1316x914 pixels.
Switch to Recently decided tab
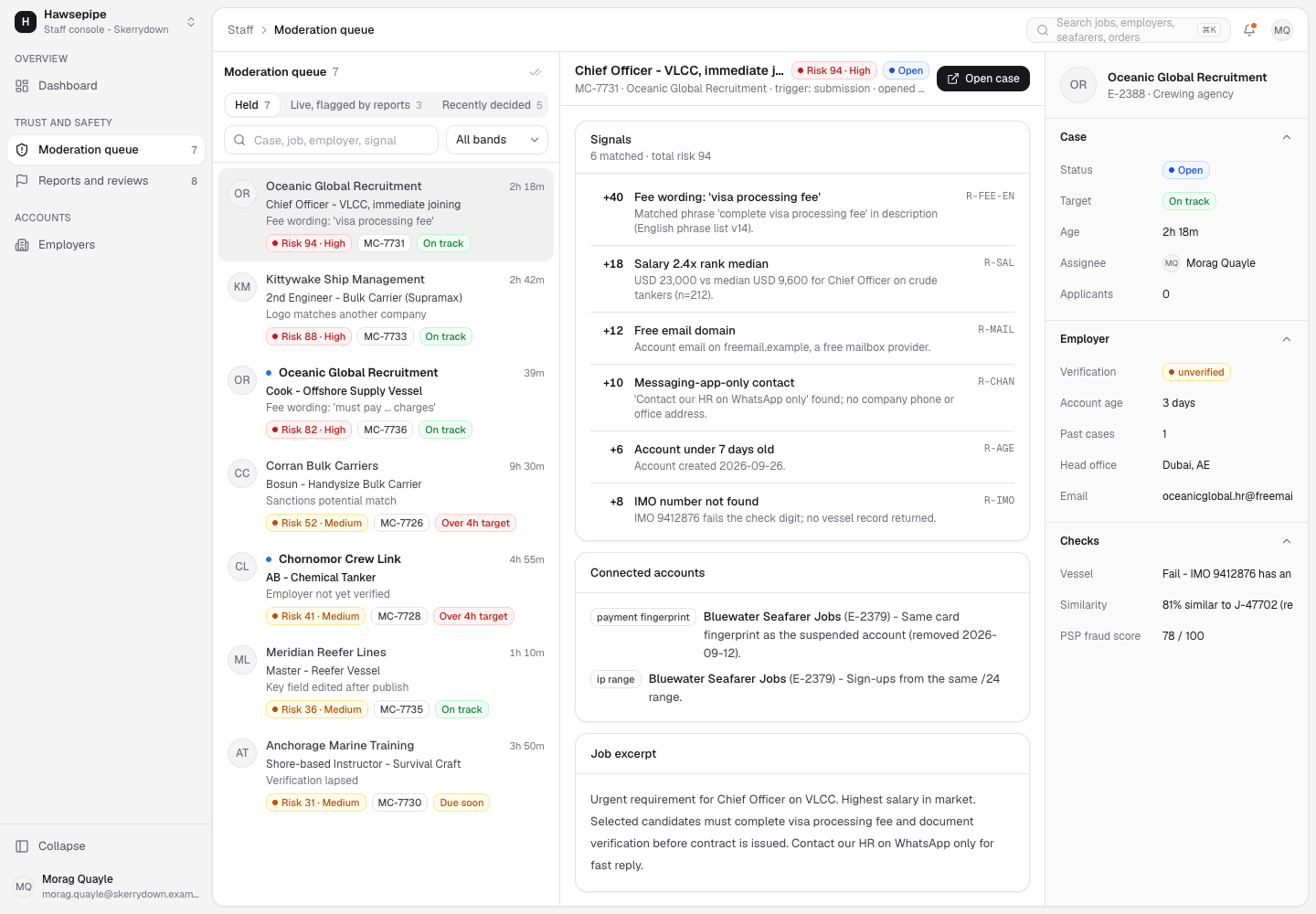click(492, 105)
